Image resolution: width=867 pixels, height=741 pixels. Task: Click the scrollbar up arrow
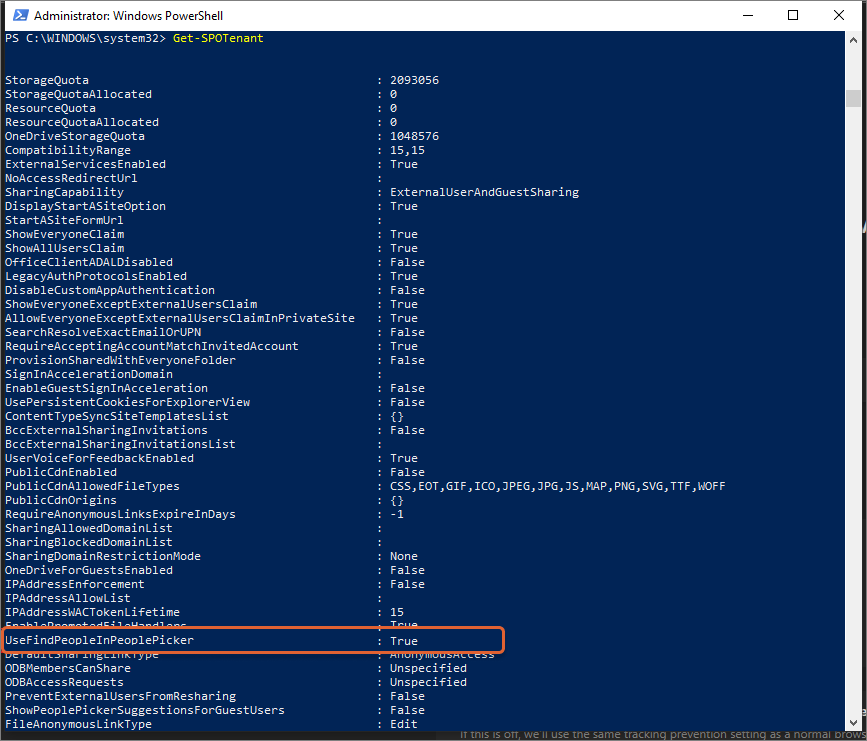pyautogui.click(x=853, y=40)
